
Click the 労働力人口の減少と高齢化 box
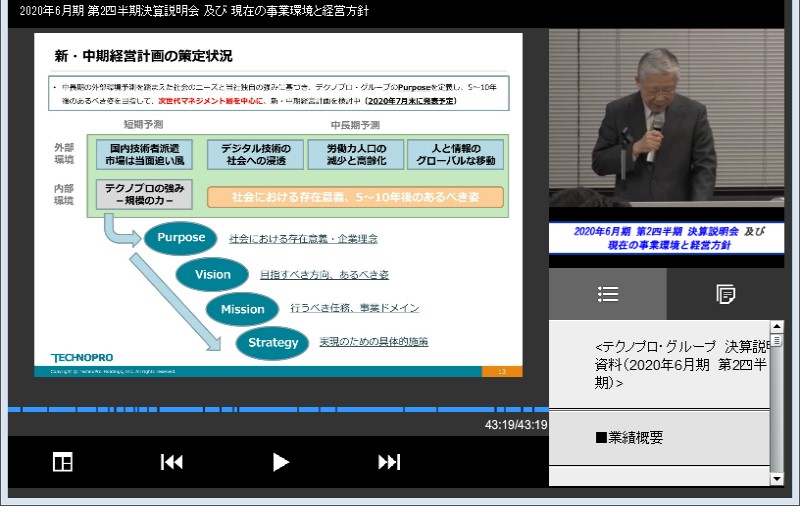356,155
